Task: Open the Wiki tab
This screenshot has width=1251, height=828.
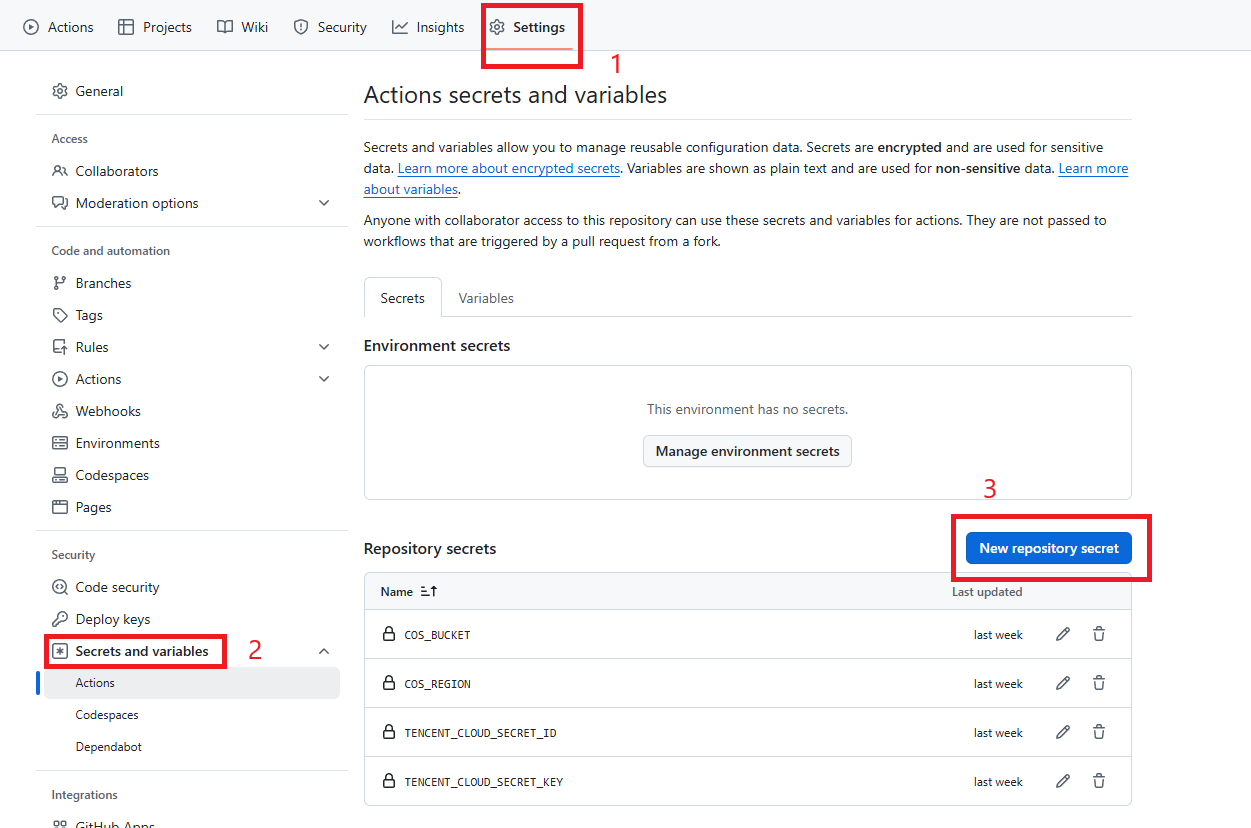Action: click(243, 27)
